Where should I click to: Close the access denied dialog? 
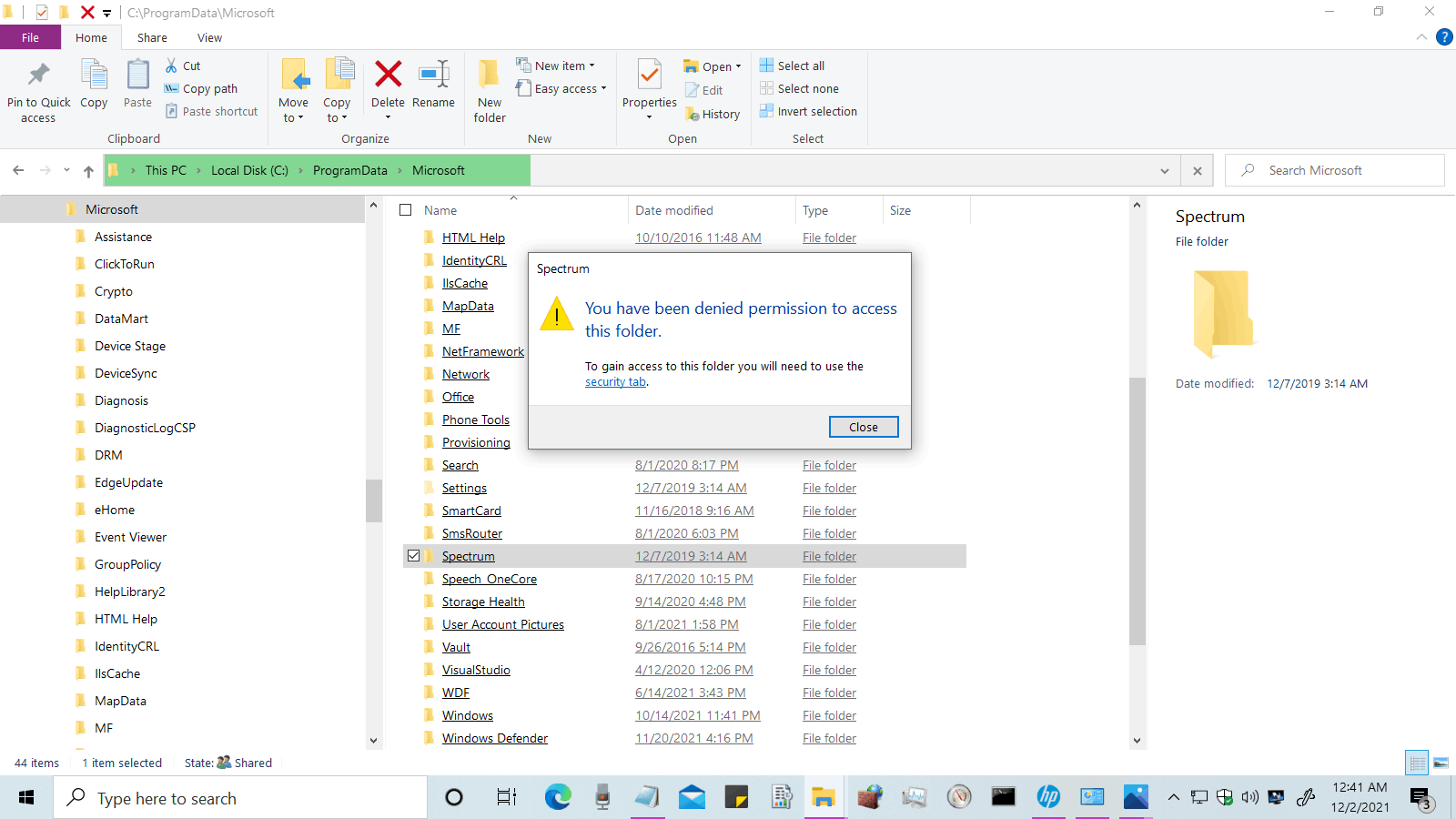coord(864,427)
